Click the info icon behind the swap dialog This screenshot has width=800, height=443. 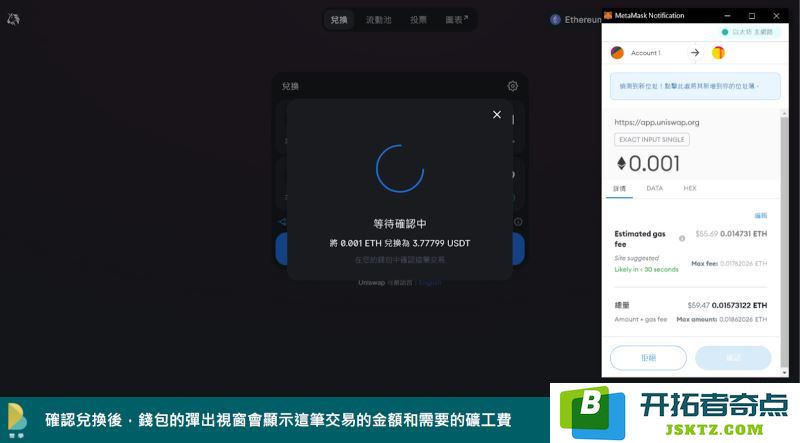point(518,222)
